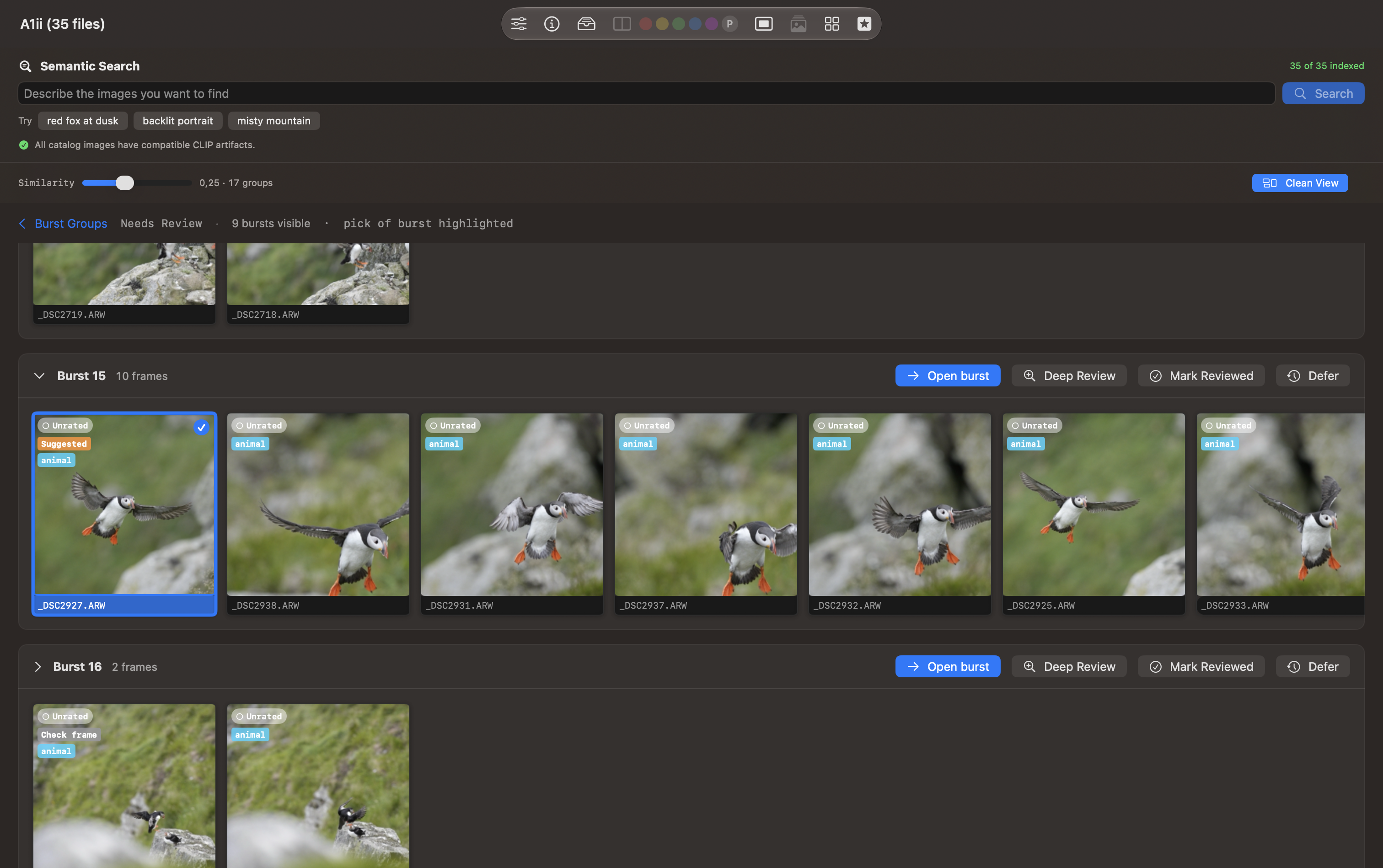
Task: Click the '0,25 · 17 groups' similarity value
Action: (x=236, y=183)
